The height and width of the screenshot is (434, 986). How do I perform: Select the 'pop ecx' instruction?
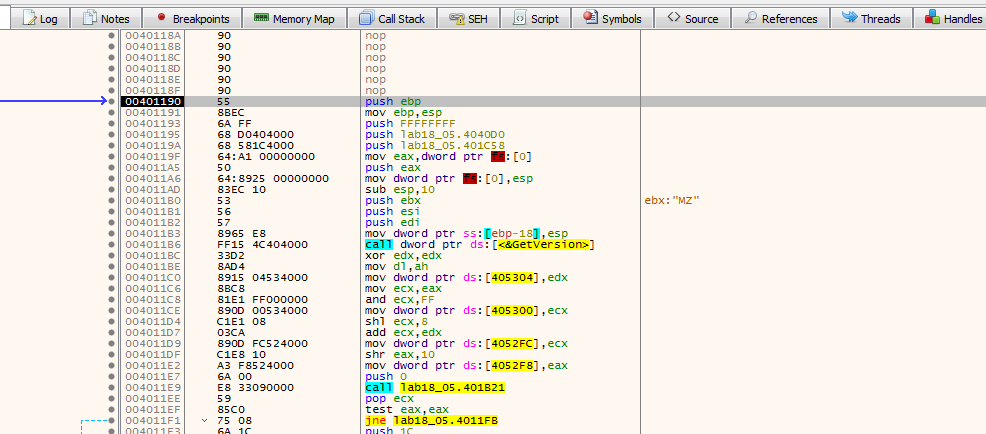pyautogui.click(x=388, y=399)
